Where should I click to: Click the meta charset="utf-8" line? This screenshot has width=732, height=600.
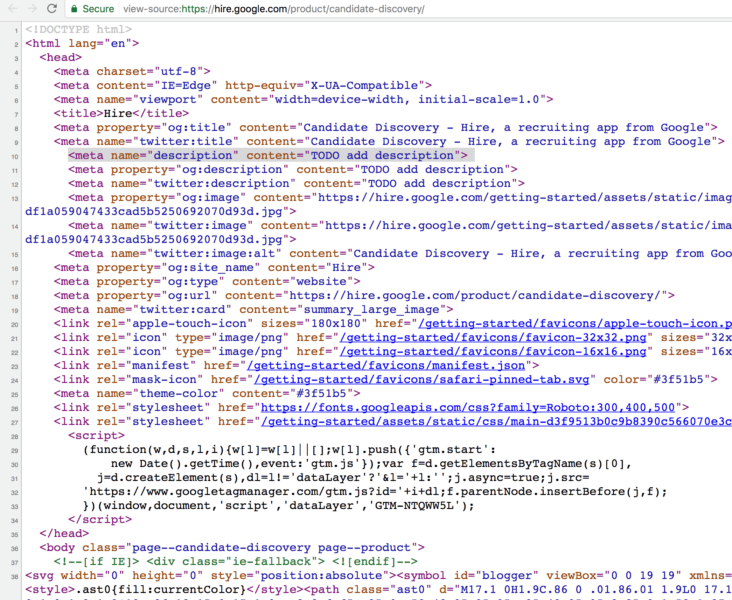(132, 71)
